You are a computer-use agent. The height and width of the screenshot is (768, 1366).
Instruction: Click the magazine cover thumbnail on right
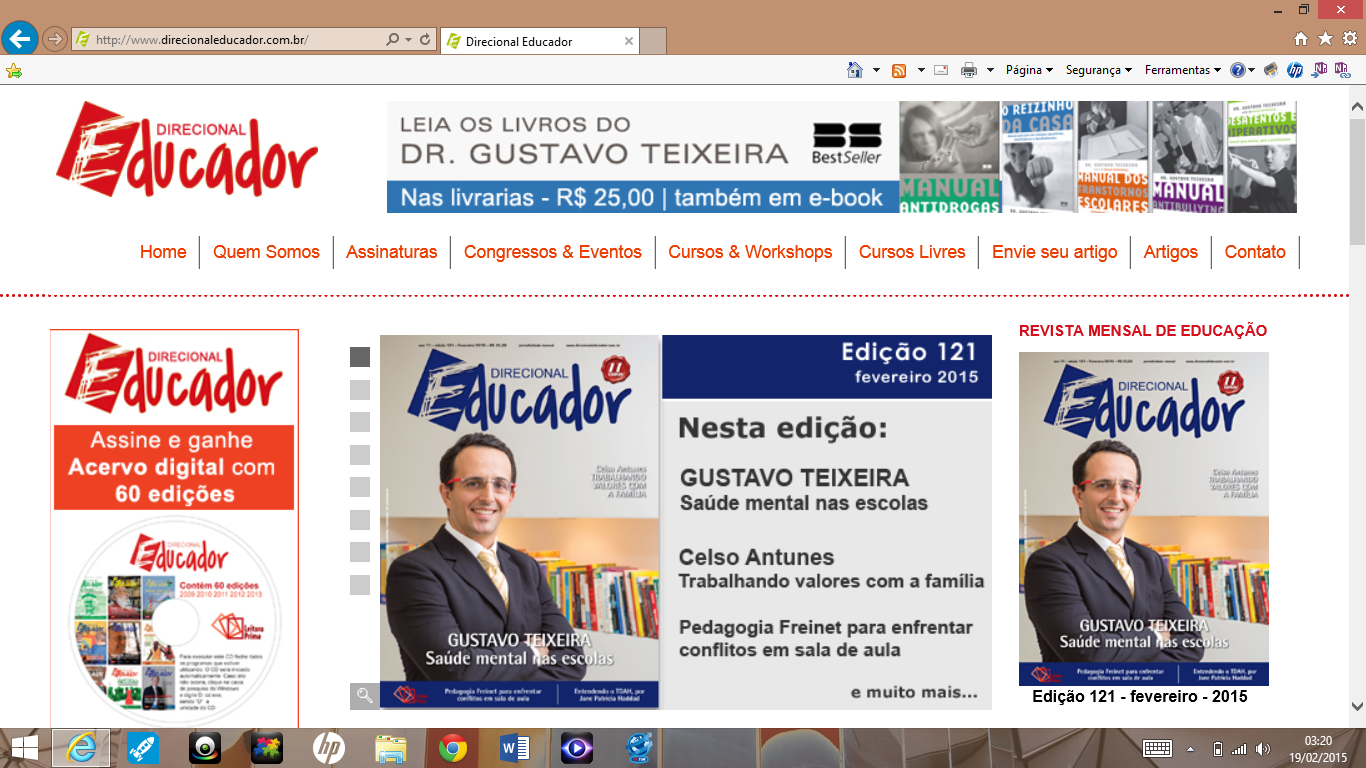tap(1144, 519)
